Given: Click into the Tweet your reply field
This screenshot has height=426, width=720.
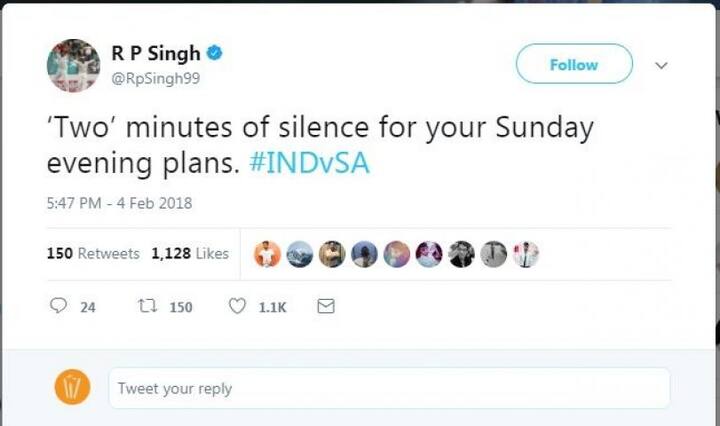Looking at the screenshot, I should (389, 388).
